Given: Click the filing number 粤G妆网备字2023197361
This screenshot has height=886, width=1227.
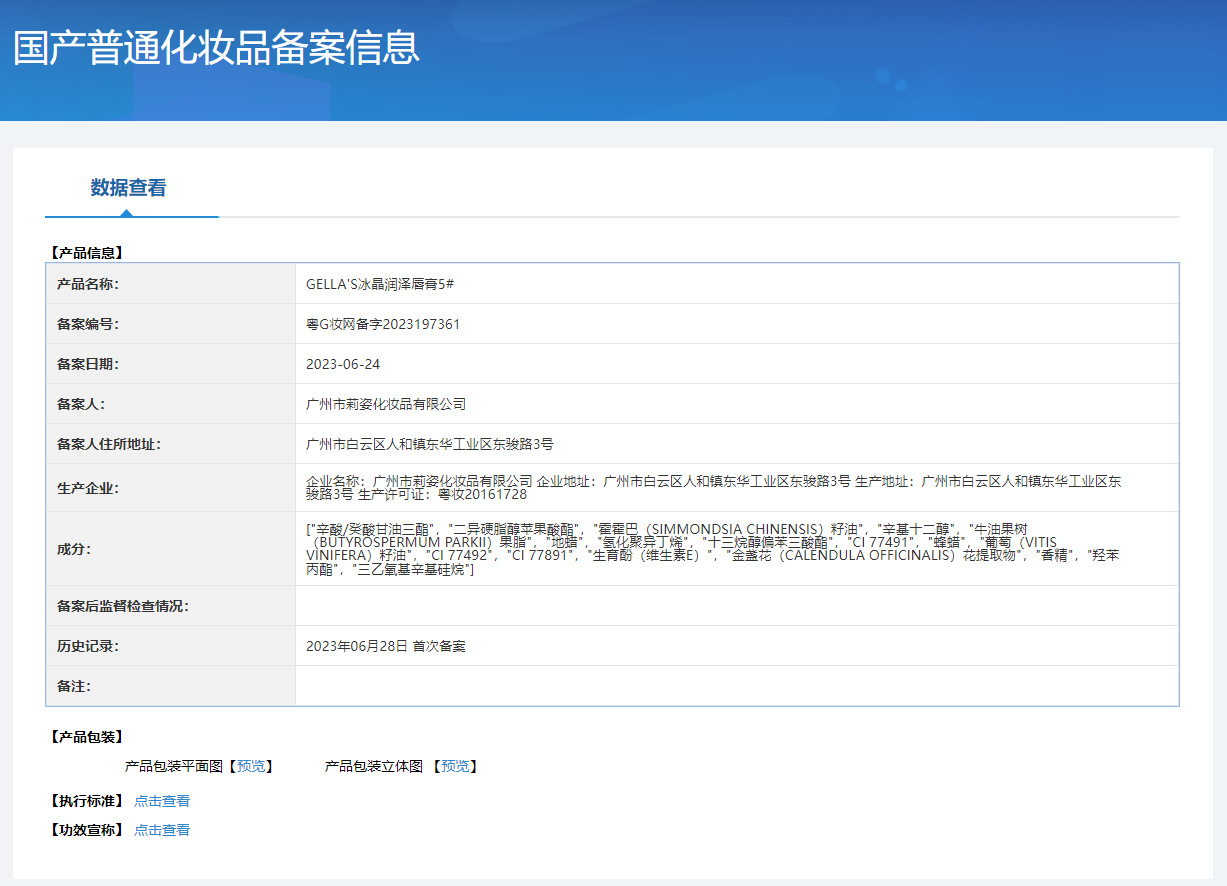Looking at the screenshot, I should pyautogui.click(x=383, y=324).
